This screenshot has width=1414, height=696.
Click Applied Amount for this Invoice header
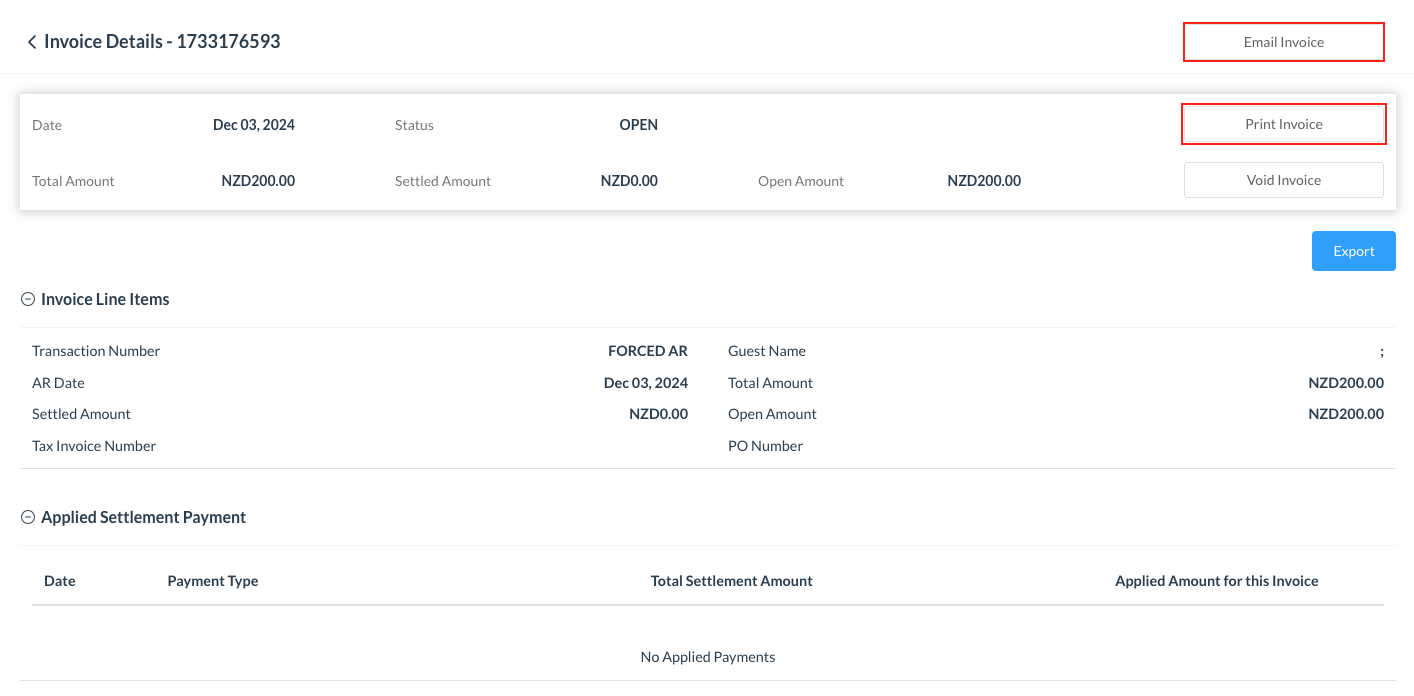click(x=1216, y=581)
